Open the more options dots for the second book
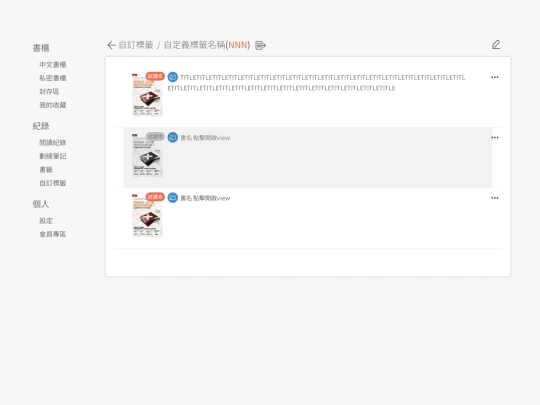540x405 pixels. pyautogui.click(x=495, y=137)
